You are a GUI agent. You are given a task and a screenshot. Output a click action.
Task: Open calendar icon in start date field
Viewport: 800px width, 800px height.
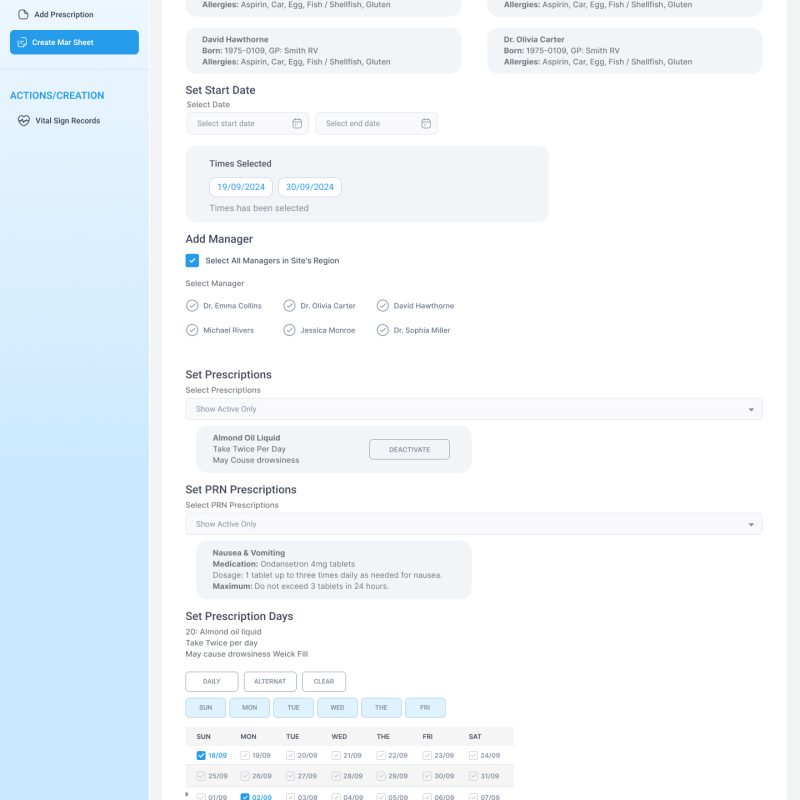[x=297, y=124]
